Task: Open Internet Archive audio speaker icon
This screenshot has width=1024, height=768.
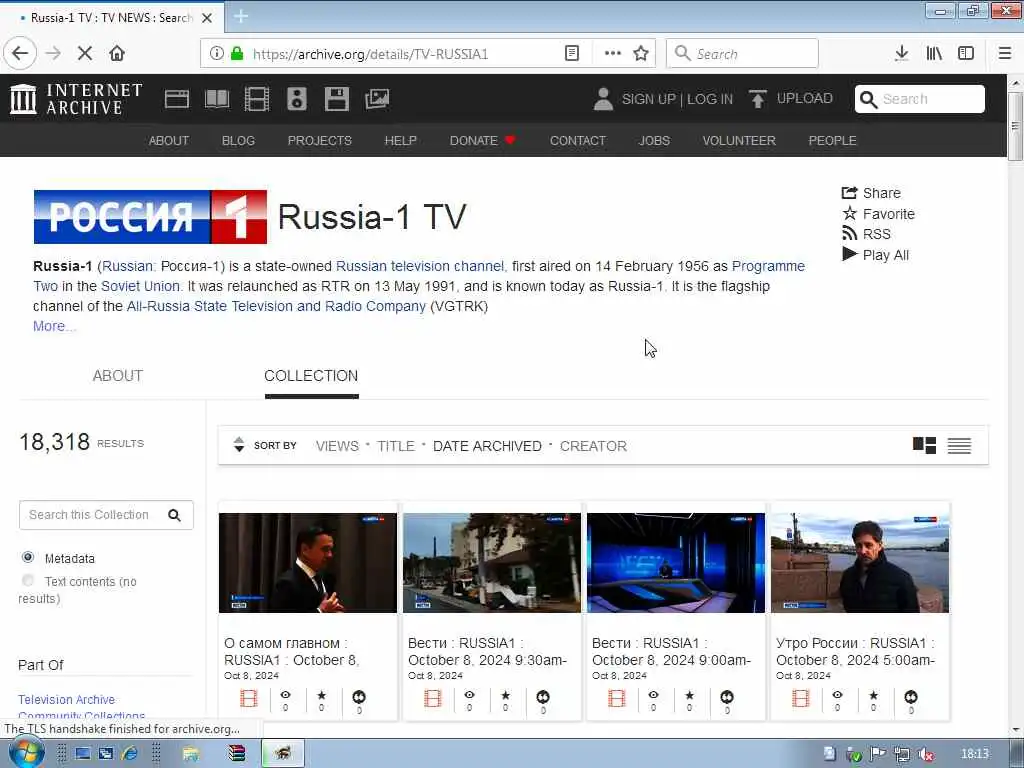Action: click(296, 99)
